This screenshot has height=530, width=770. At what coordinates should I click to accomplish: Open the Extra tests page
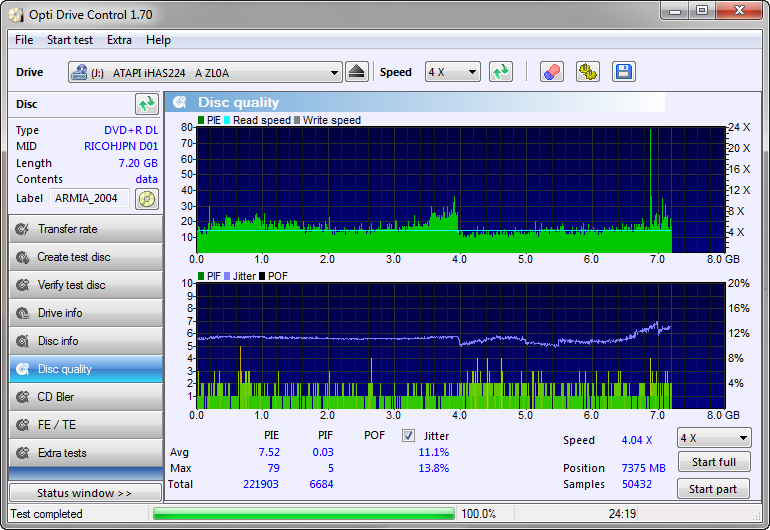click(x=86, y=453)
